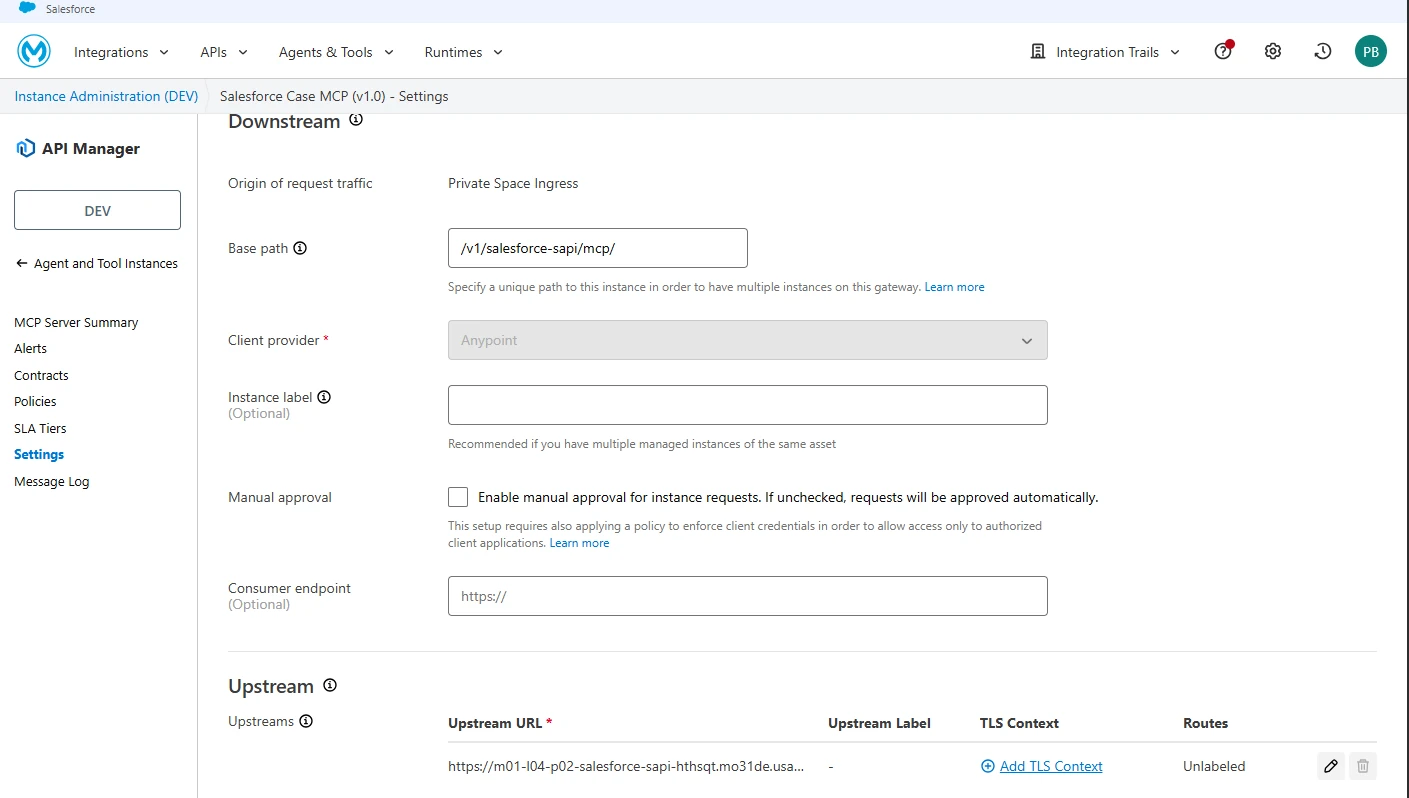Click the Consumer endpoint input field

coord(748,596)
